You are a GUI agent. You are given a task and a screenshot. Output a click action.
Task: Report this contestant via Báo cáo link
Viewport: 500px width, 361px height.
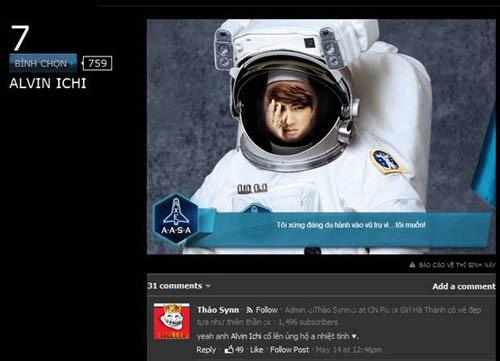tap(457, 265)
